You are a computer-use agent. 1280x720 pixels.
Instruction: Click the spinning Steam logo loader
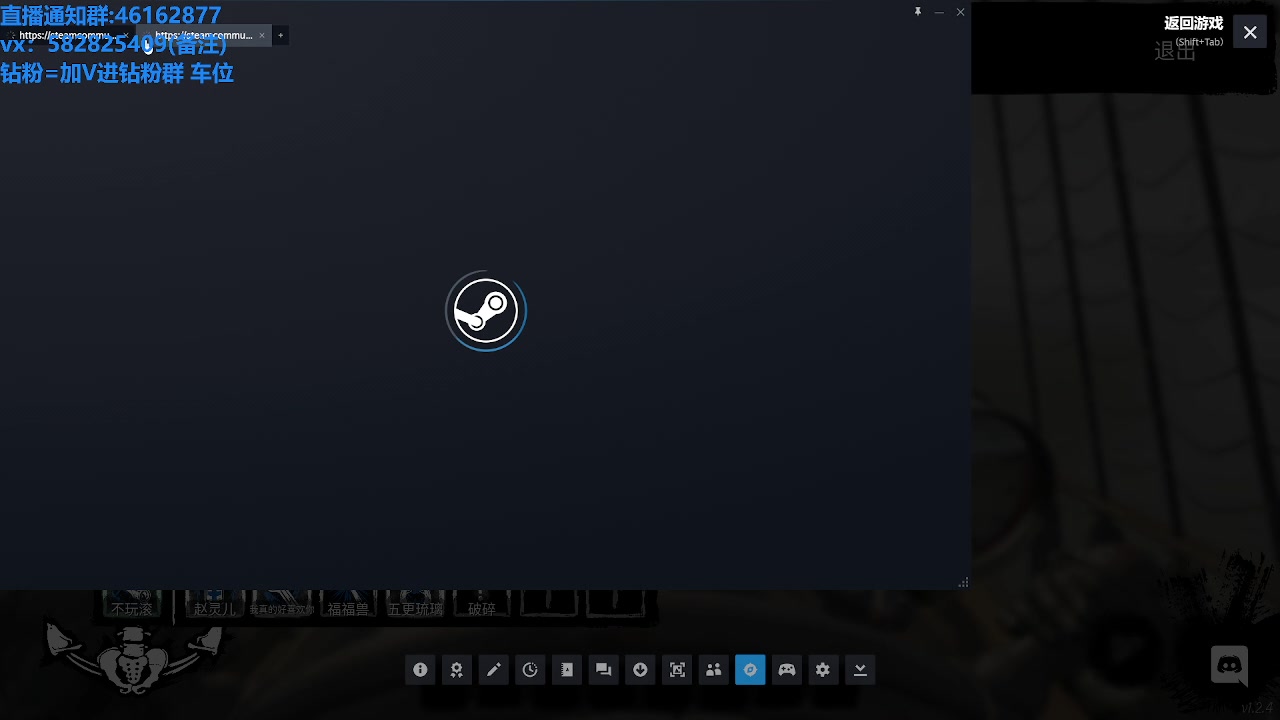pyautogui.click(x=486, y=311)
